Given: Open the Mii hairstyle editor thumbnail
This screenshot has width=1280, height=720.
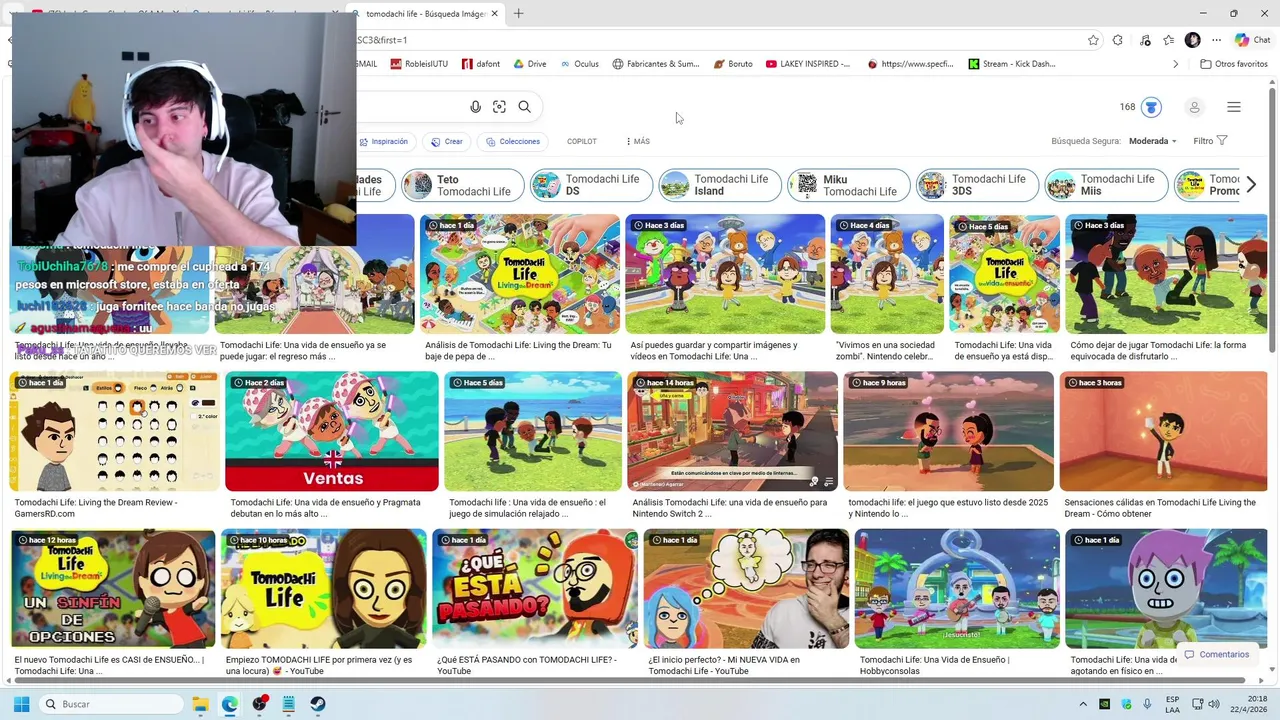Looking at the screenshot, I should pyautogui.click(x=114, y=431).
